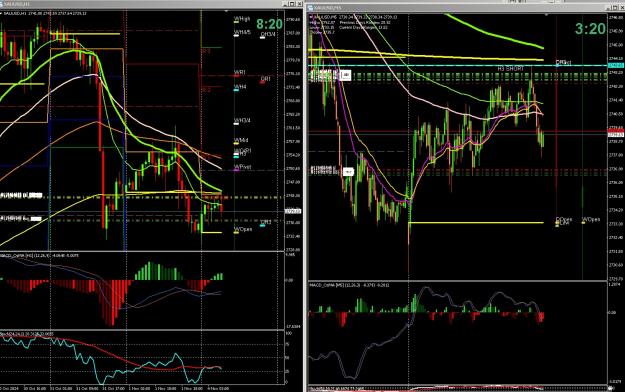
Task: Minimize the M5 chart window
Action: (x=608, y=8)
